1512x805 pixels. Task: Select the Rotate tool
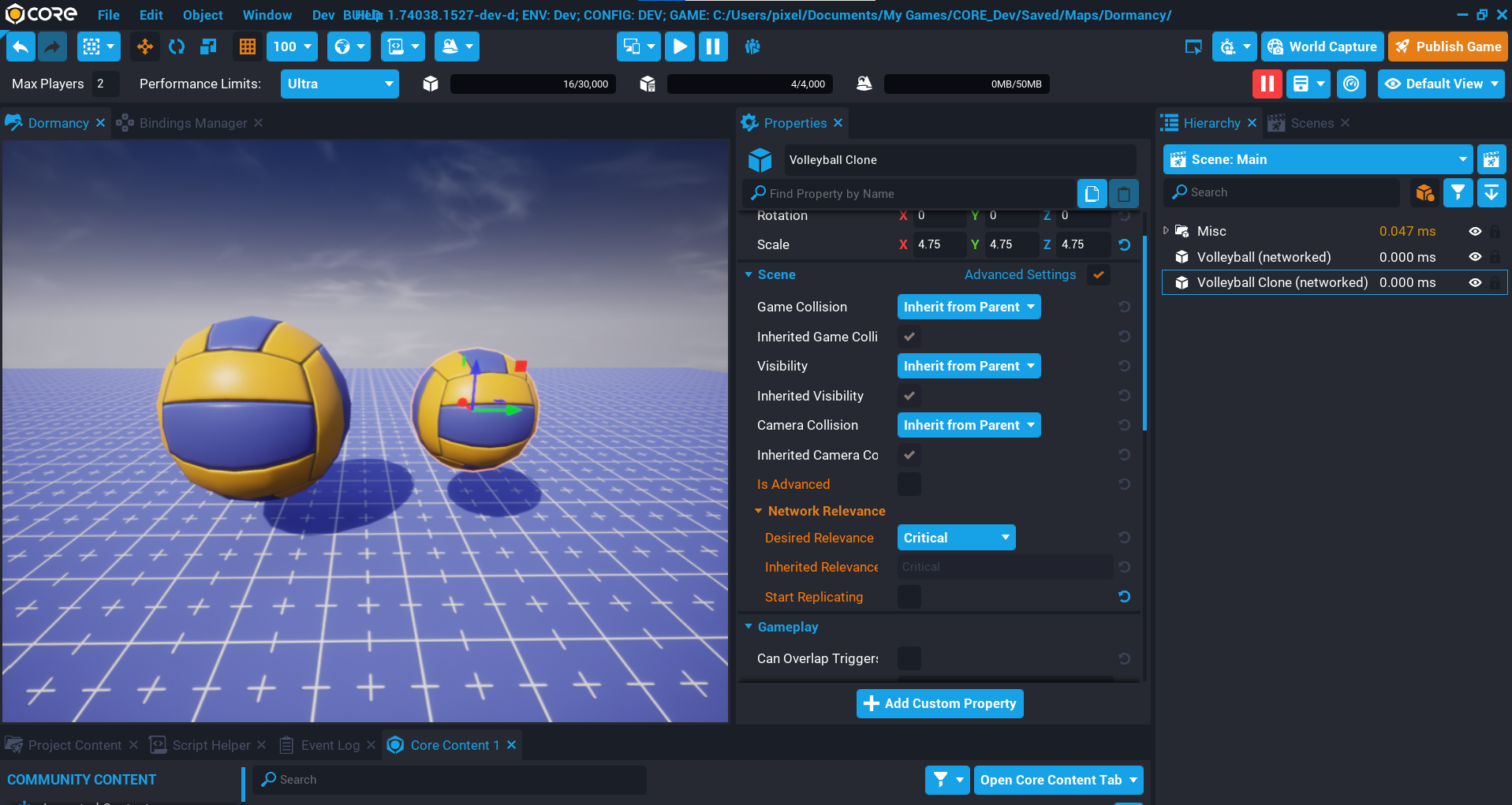coord(177,47)
